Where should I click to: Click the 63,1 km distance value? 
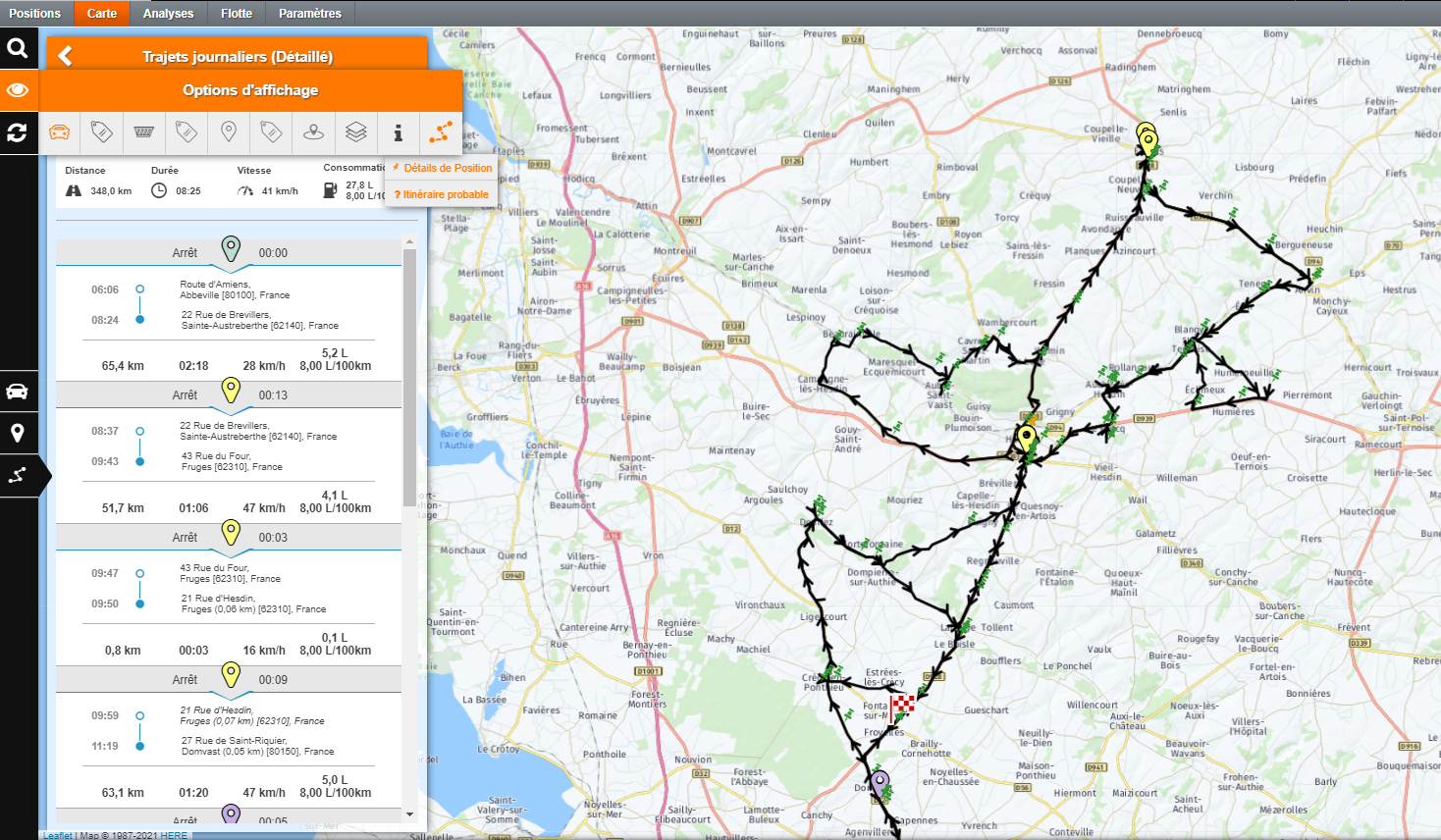(x=123, y=793)
